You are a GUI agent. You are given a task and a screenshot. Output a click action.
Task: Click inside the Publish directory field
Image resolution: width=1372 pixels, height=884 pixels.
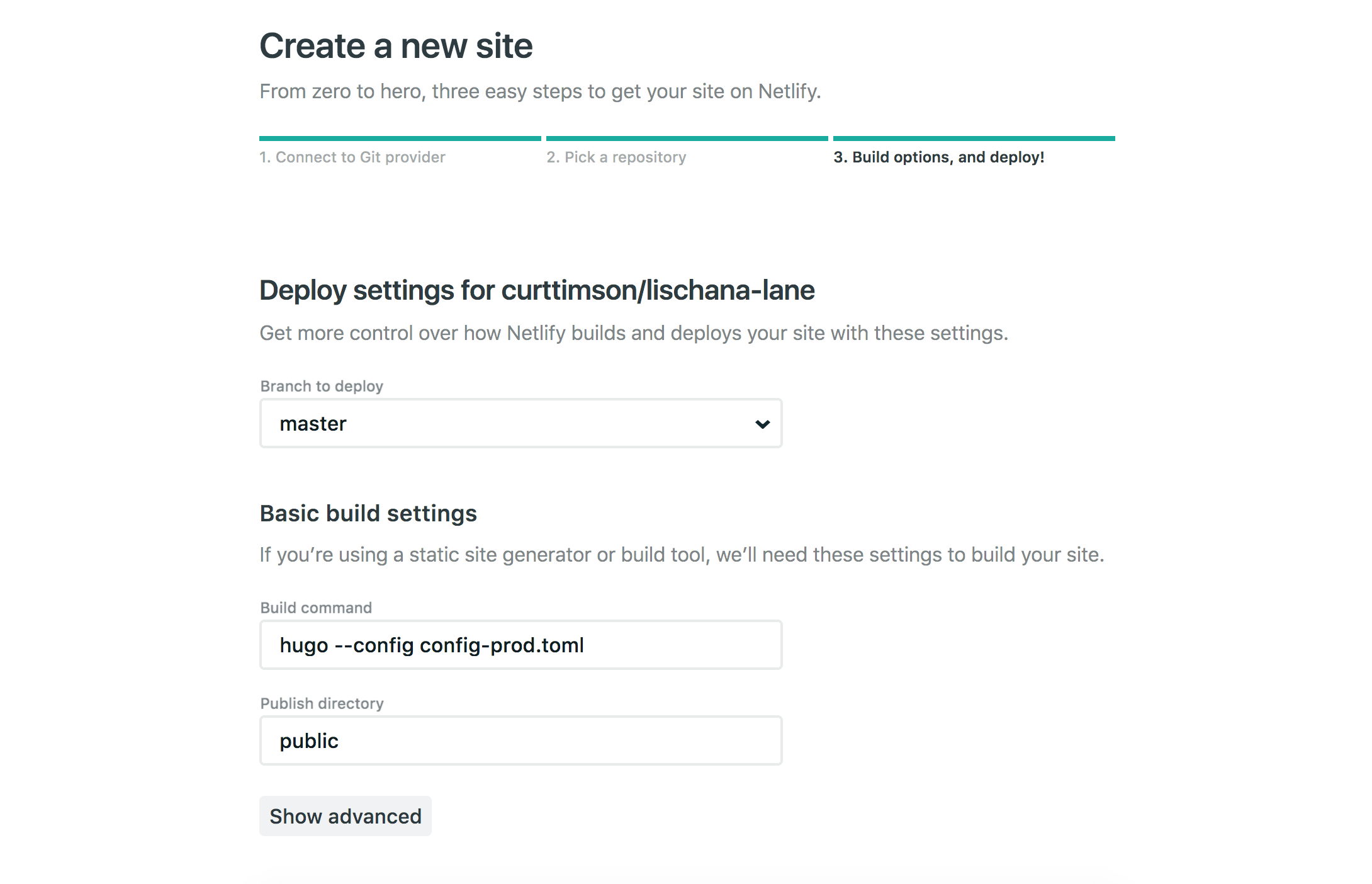pyautogui.click(x=520, y=740)
